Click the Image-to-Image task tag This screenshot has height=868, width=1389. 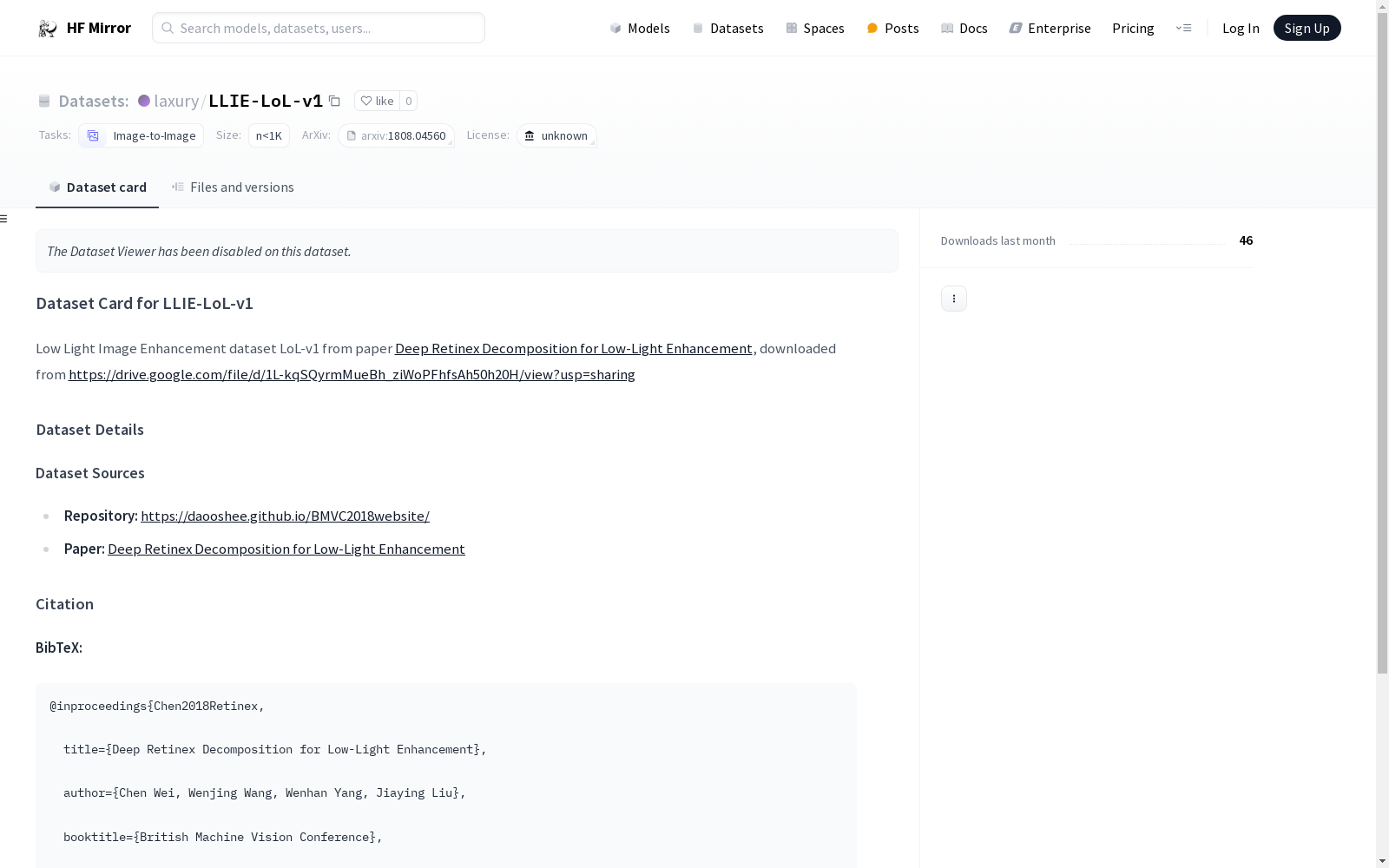pos(142,135)
